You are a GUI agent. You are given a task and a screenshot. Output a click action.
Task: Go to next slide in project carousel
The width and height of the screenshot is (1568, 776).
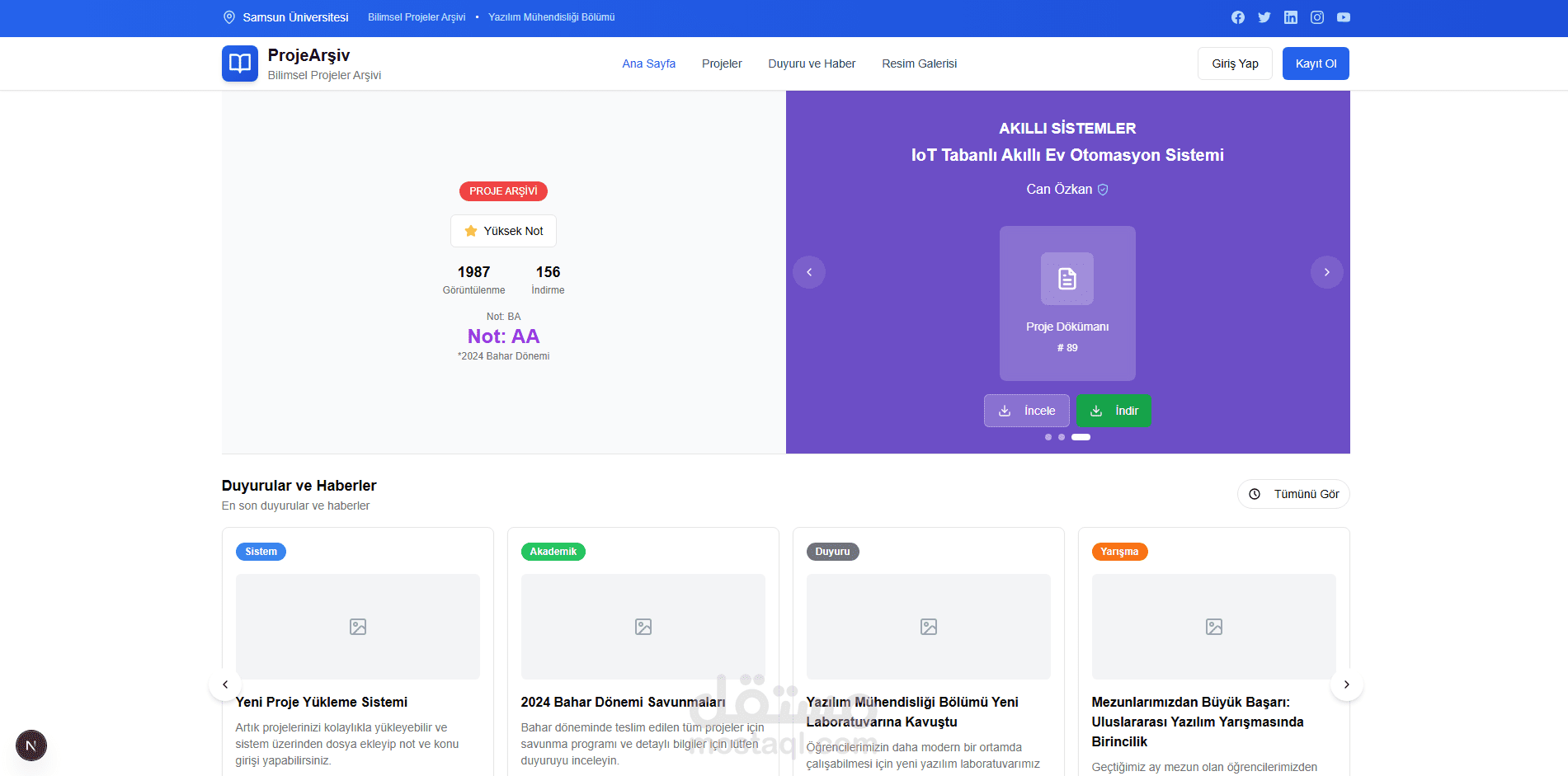[x=1327, y=272]
